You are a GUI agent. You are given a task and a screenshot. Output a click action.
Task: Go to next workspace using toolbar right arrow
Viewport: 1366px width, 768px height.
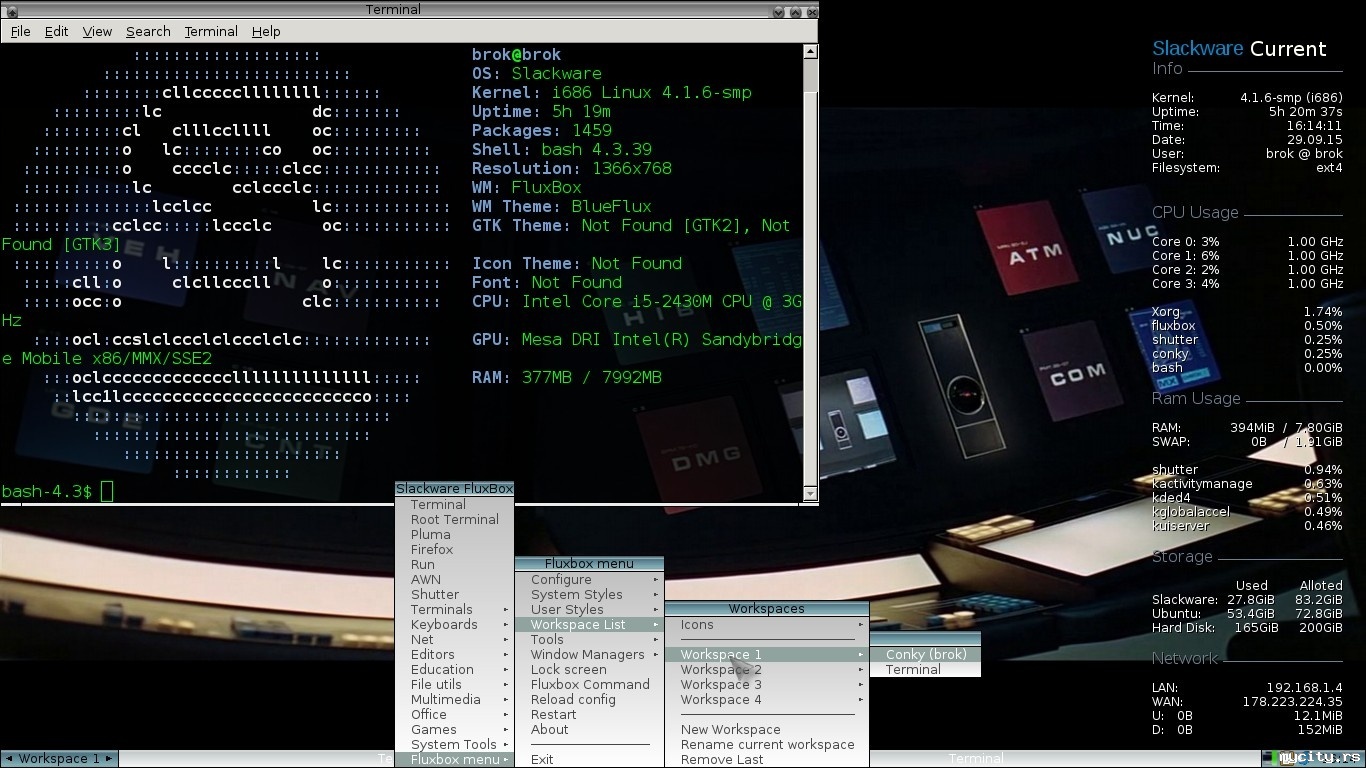(x=109, y=759)
